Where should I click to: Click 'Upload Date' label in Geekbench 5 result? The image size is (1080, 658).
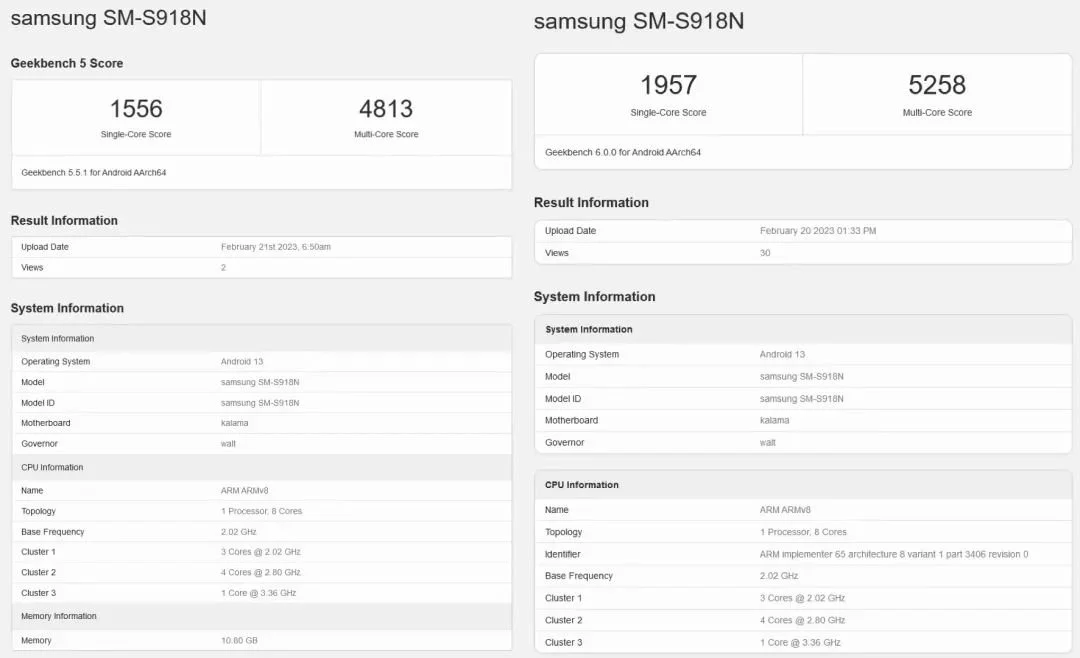(x=45, y=247)
